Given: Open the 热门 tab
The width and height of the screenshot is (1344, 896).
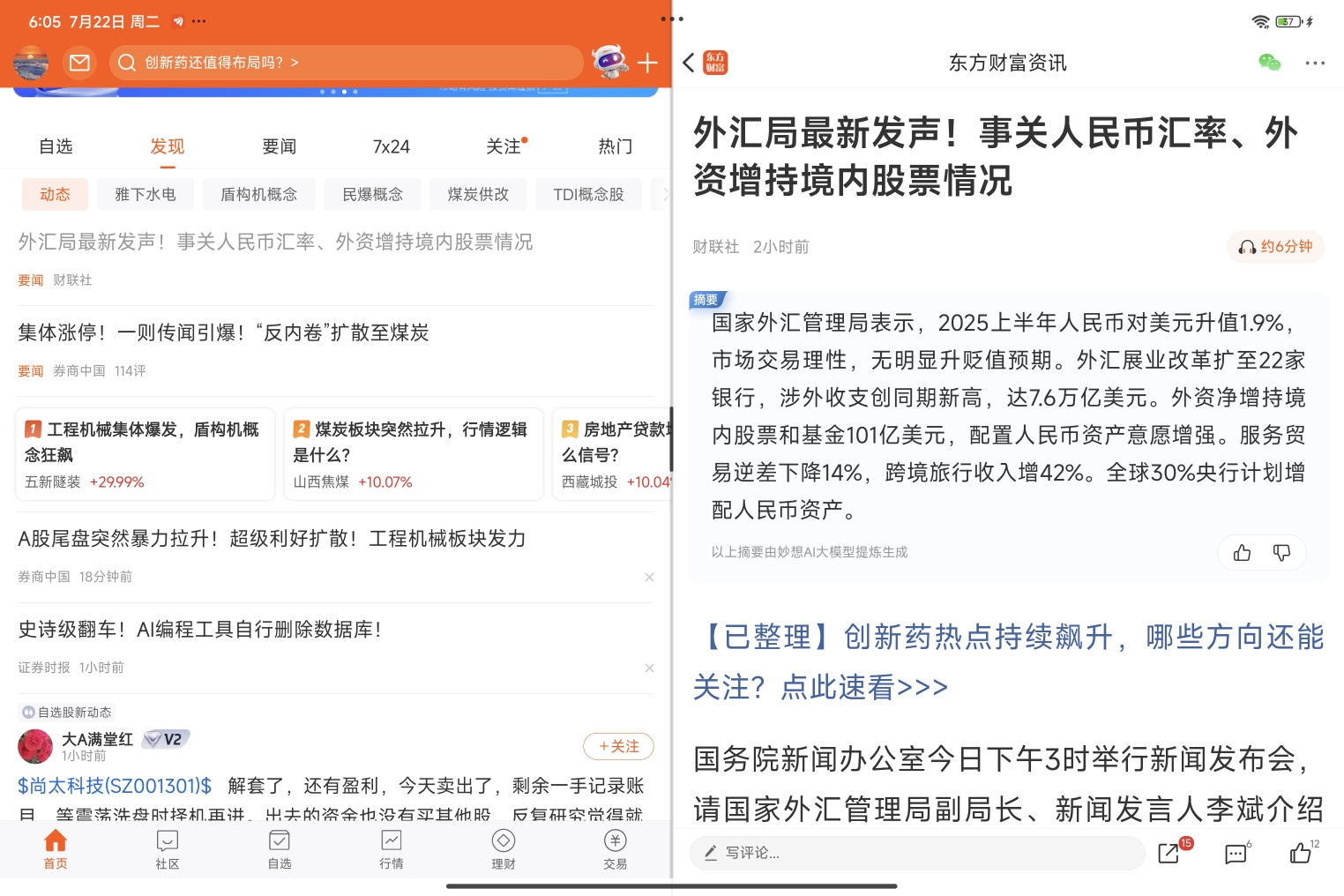Looking at the screenshot, I should [616, 146].
